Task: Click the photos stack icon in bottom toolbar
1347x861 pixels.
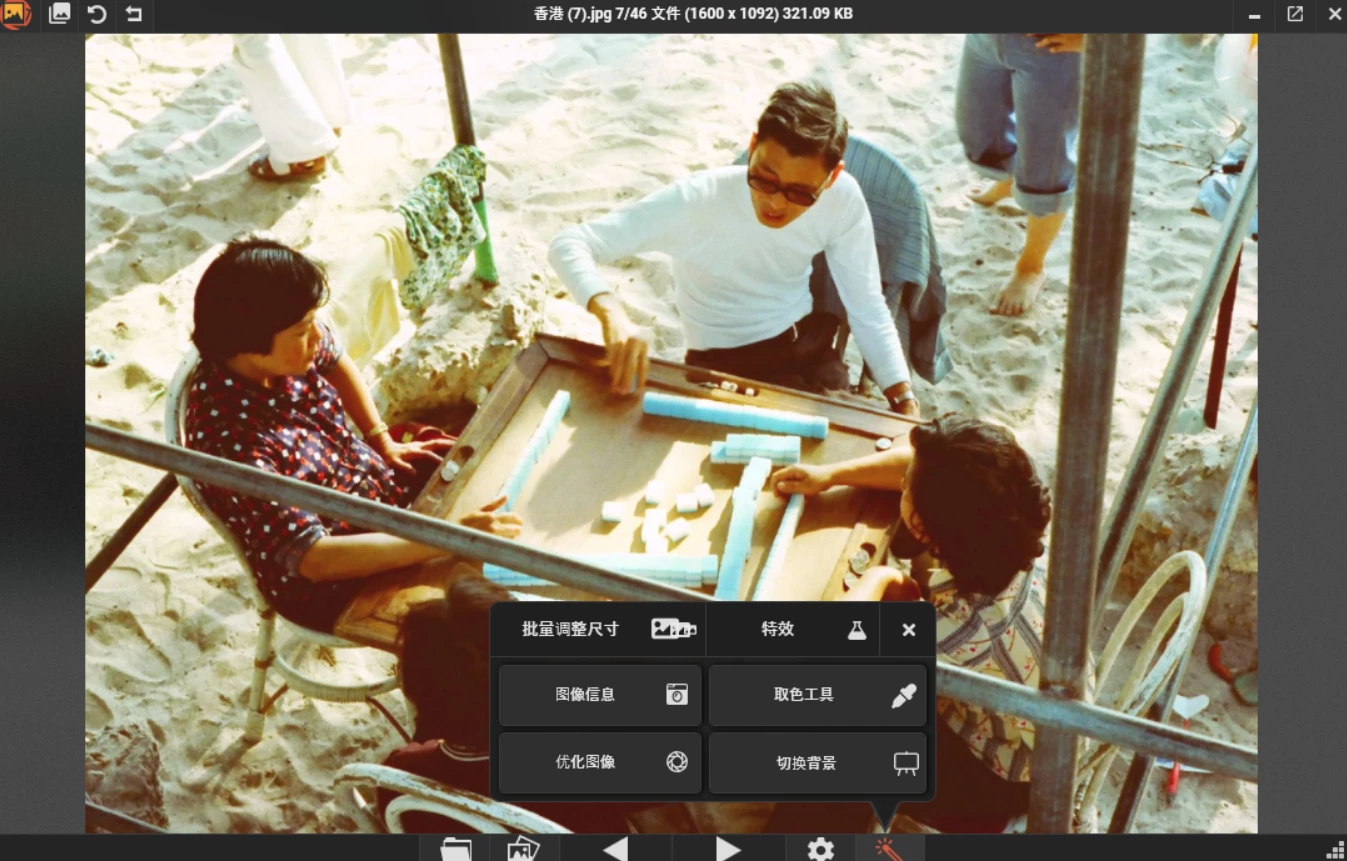Action: (523, 849)
